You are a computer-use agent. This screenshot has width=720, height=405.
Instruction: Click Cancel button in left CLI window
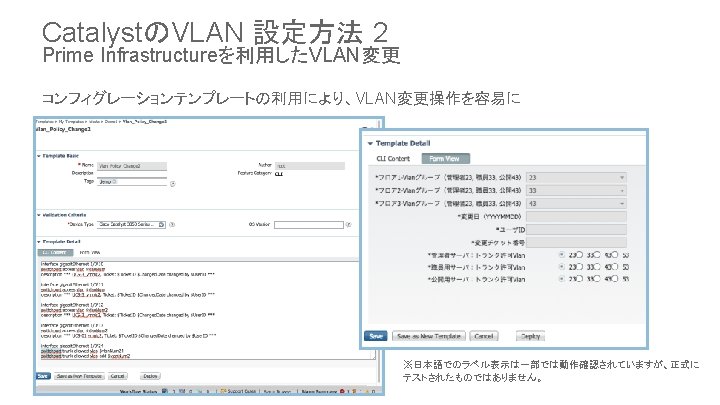pyautogui.click(x=118, y=376)
